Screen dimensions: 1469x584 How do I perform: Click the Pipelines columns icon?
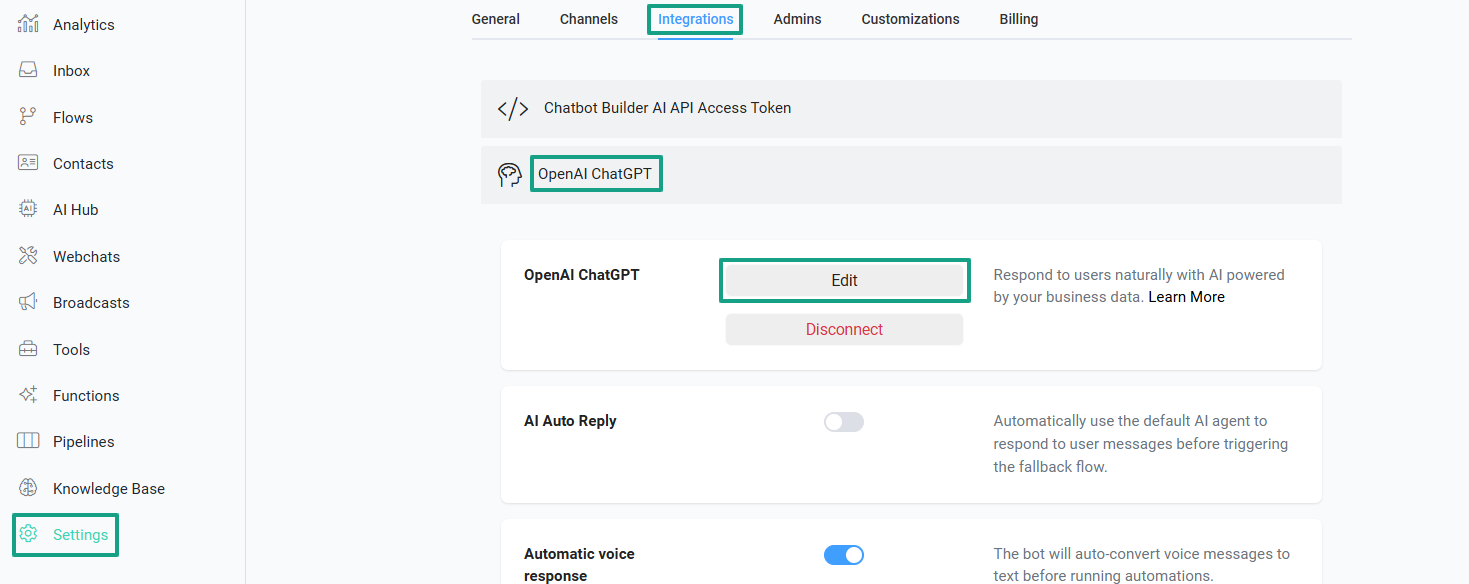click(x=28, y=441)
